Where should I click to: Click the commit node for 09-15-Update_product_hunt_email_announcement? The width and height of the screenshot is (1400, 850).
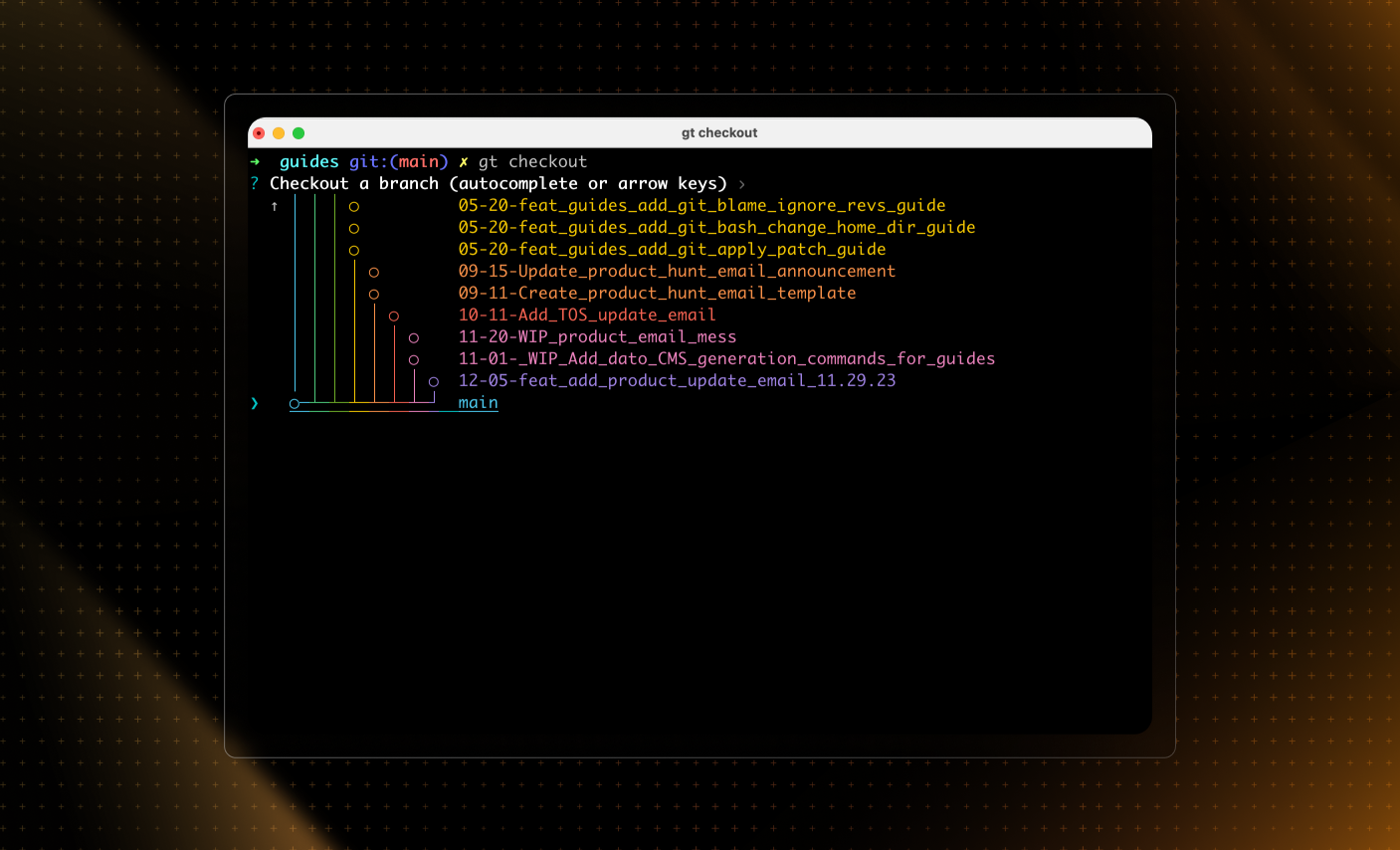point(374,271)
